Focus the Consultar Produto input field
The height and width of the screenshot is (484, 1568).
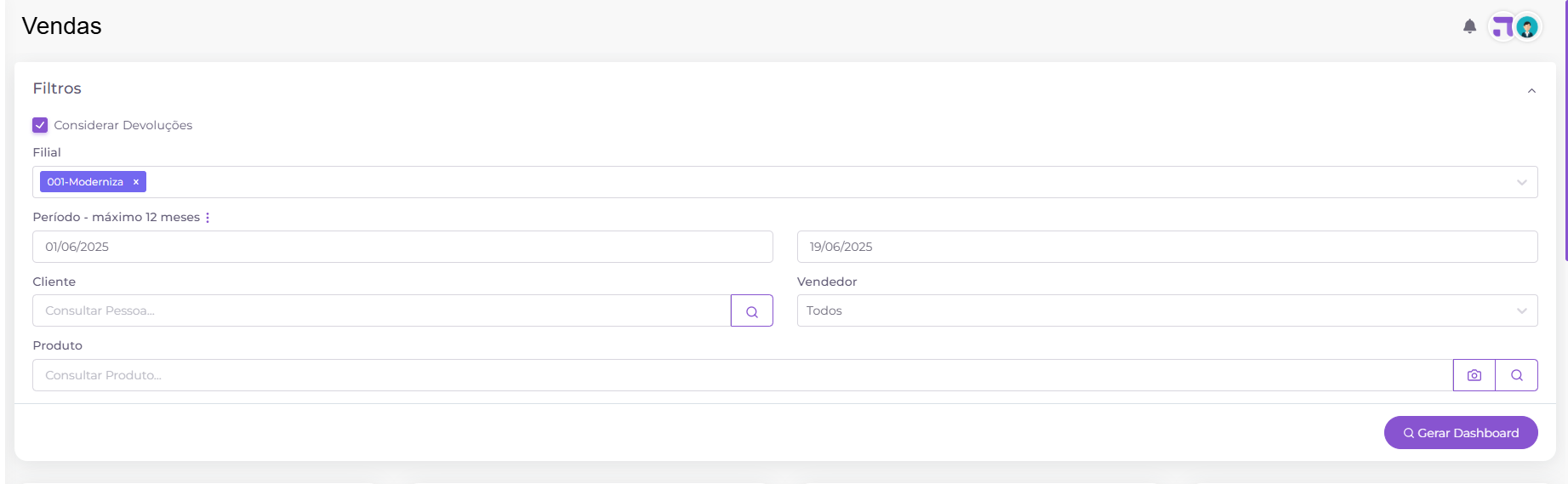pos(743,375)
